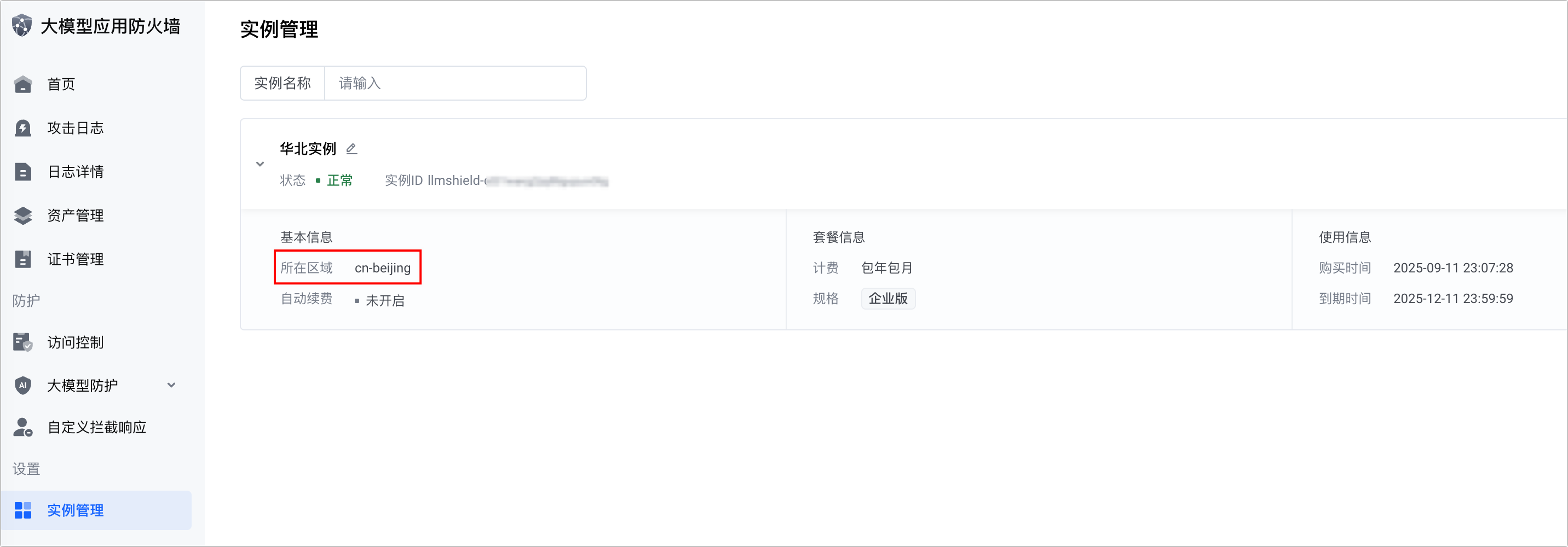The image size is (1568, 547).
Task: Click purchase time 2025-09-11 23:07:28
Action: point(1453,267)
